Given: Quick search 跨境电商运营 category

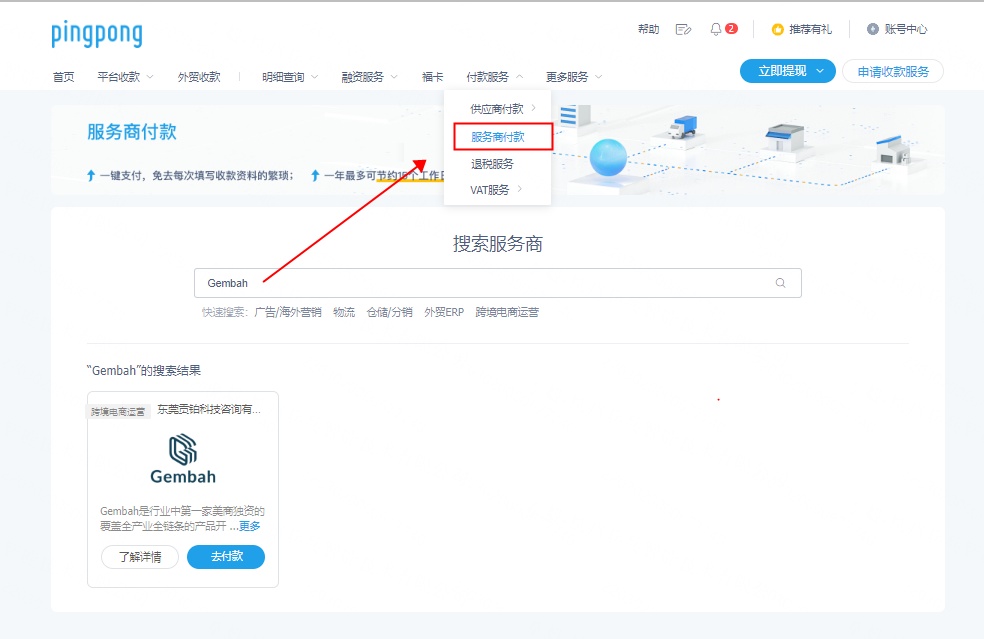Looking at the screenshot, I should (507, 312).
